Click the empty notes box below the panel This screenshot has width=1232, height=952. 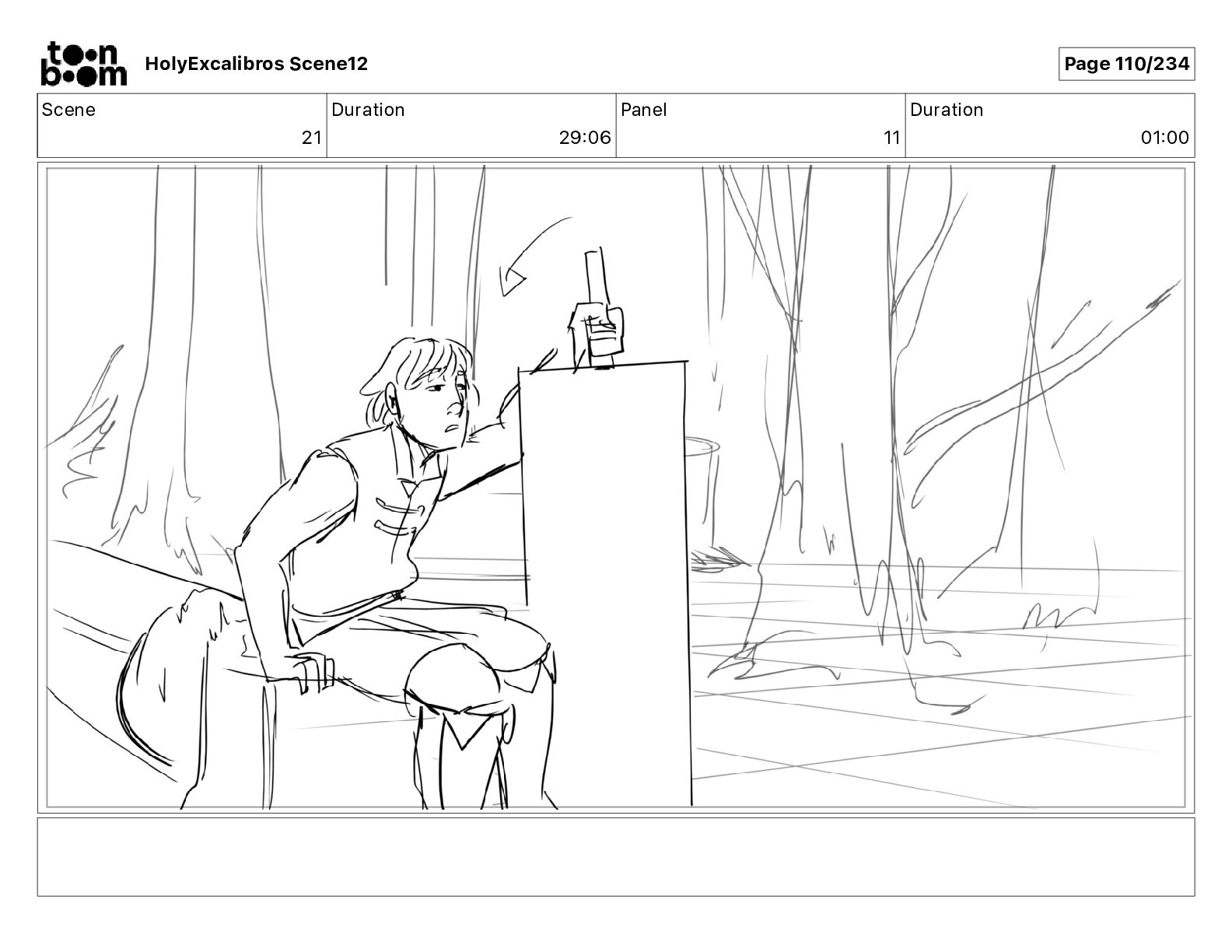(x=616, y=856)
